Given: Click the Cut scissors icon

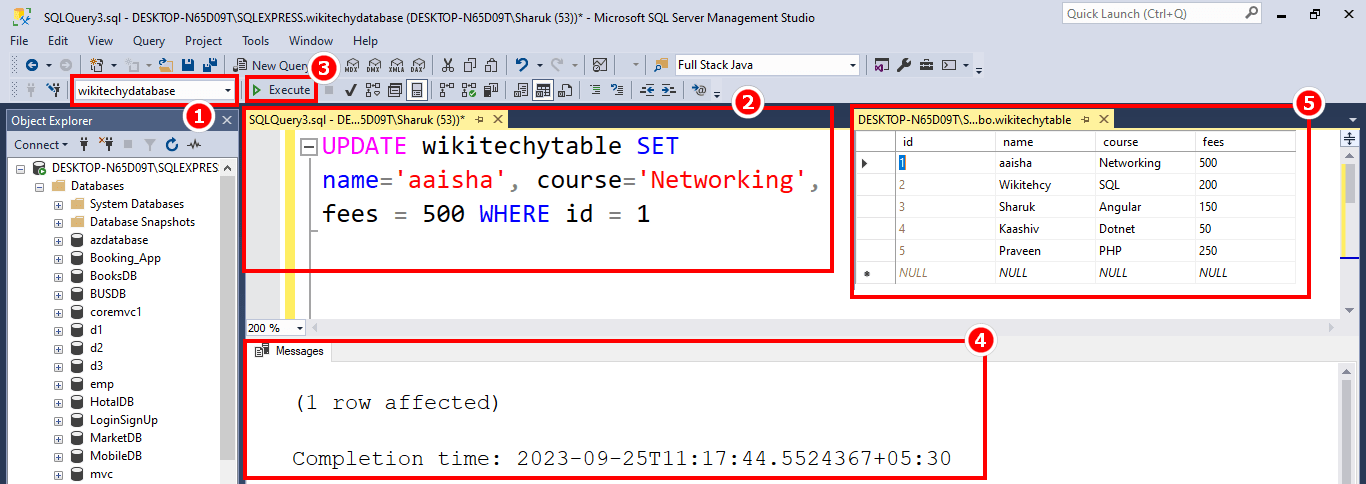Looking at the screenshot, I should tap(448, 65).
